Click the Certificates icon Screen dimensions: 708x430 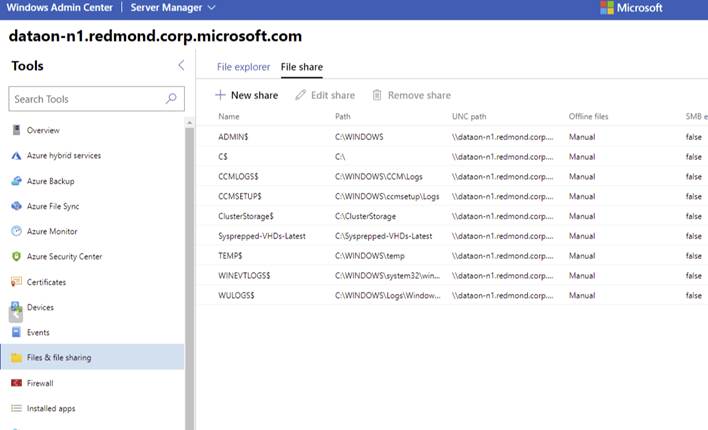point(16,282)
